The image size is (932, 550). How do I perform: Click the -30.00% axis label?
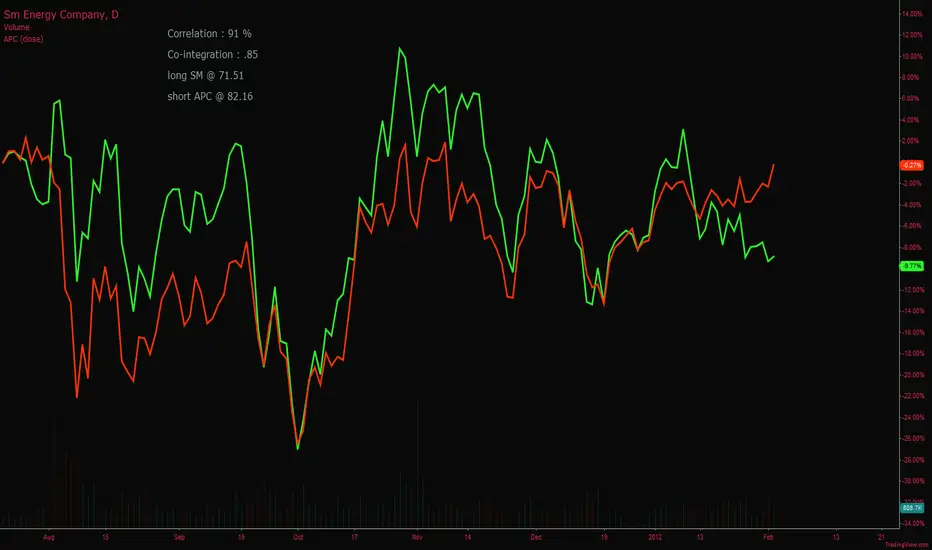912,481
